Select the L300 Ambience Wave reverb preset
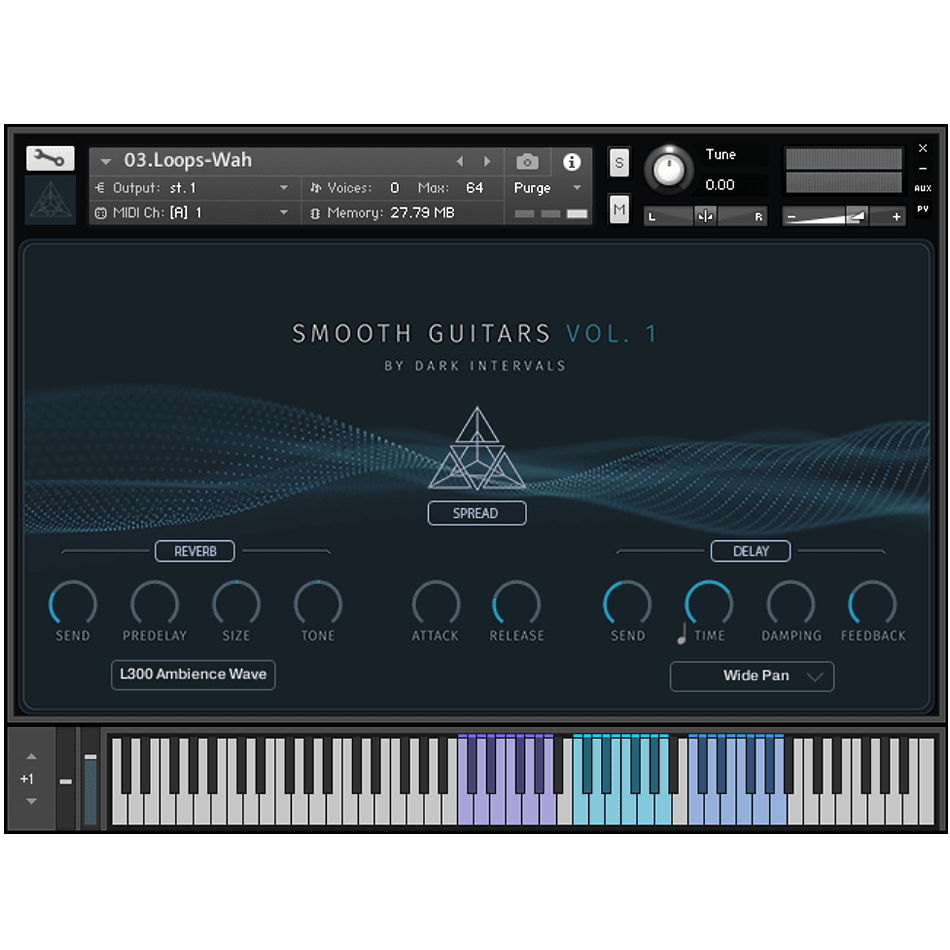Viewport: 950px width, 950px height. [x=193, y=675]
